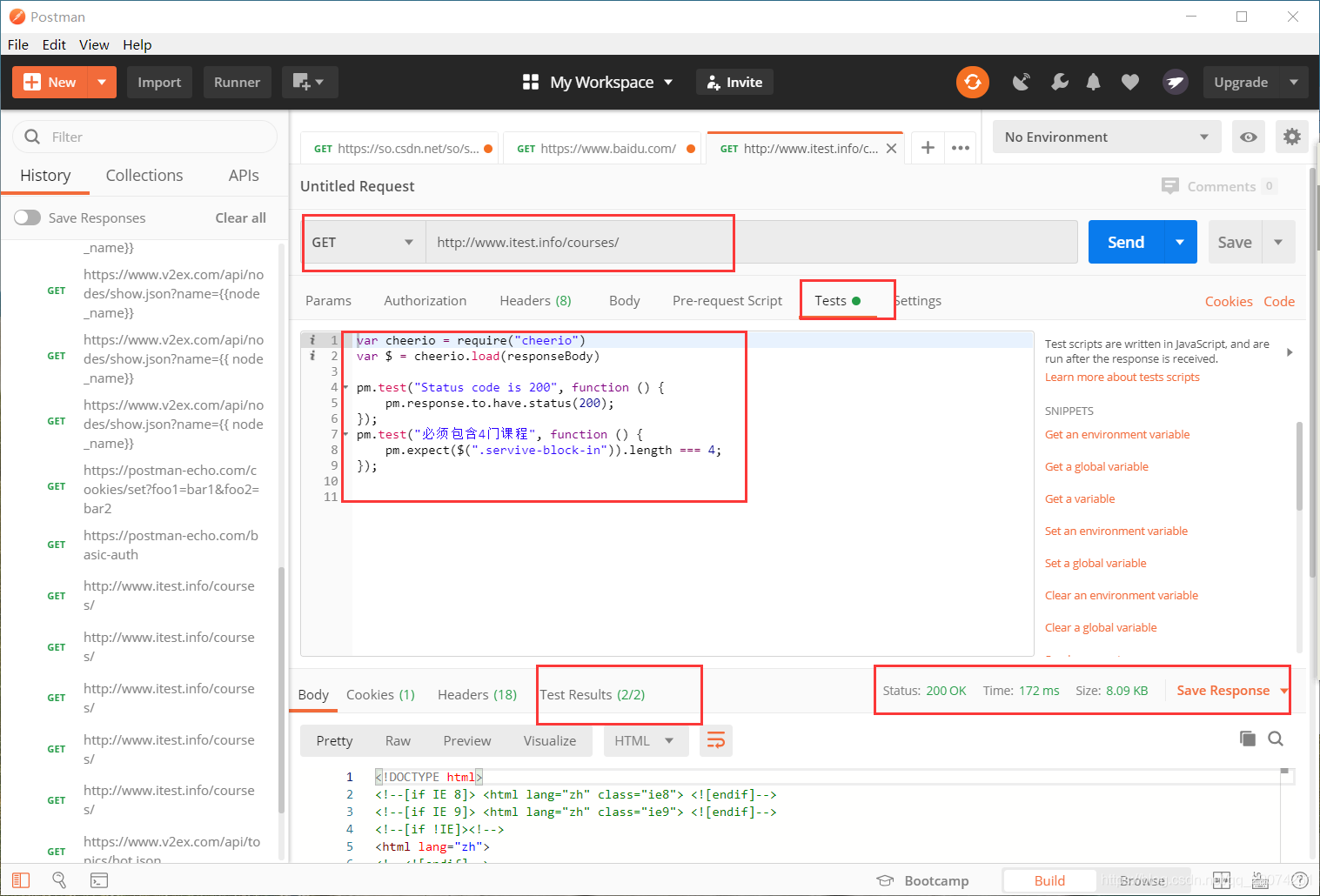Click the Comments icon

coord(1170,186)
